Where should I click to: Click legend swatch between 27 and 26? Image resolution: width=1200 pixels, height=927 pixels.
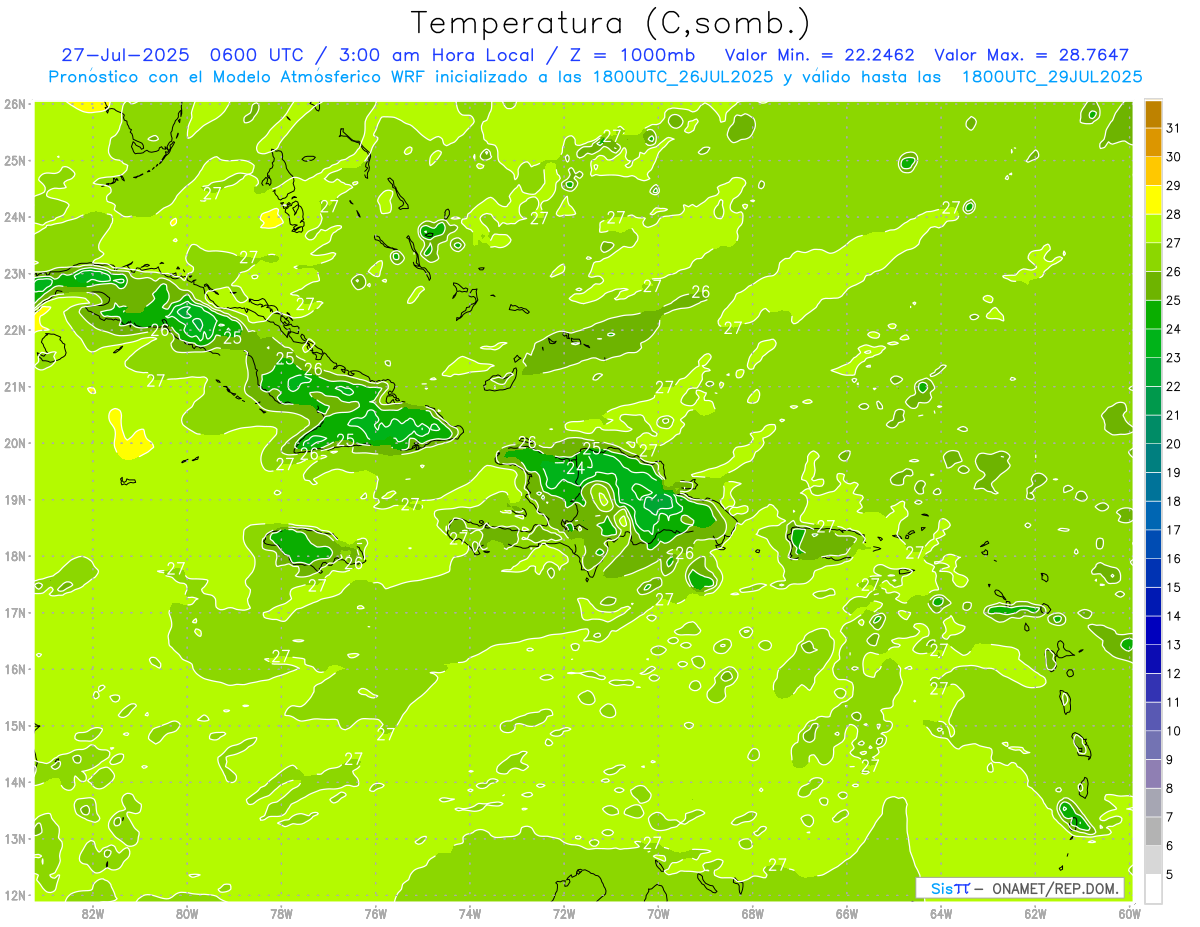click(1153, 258)
